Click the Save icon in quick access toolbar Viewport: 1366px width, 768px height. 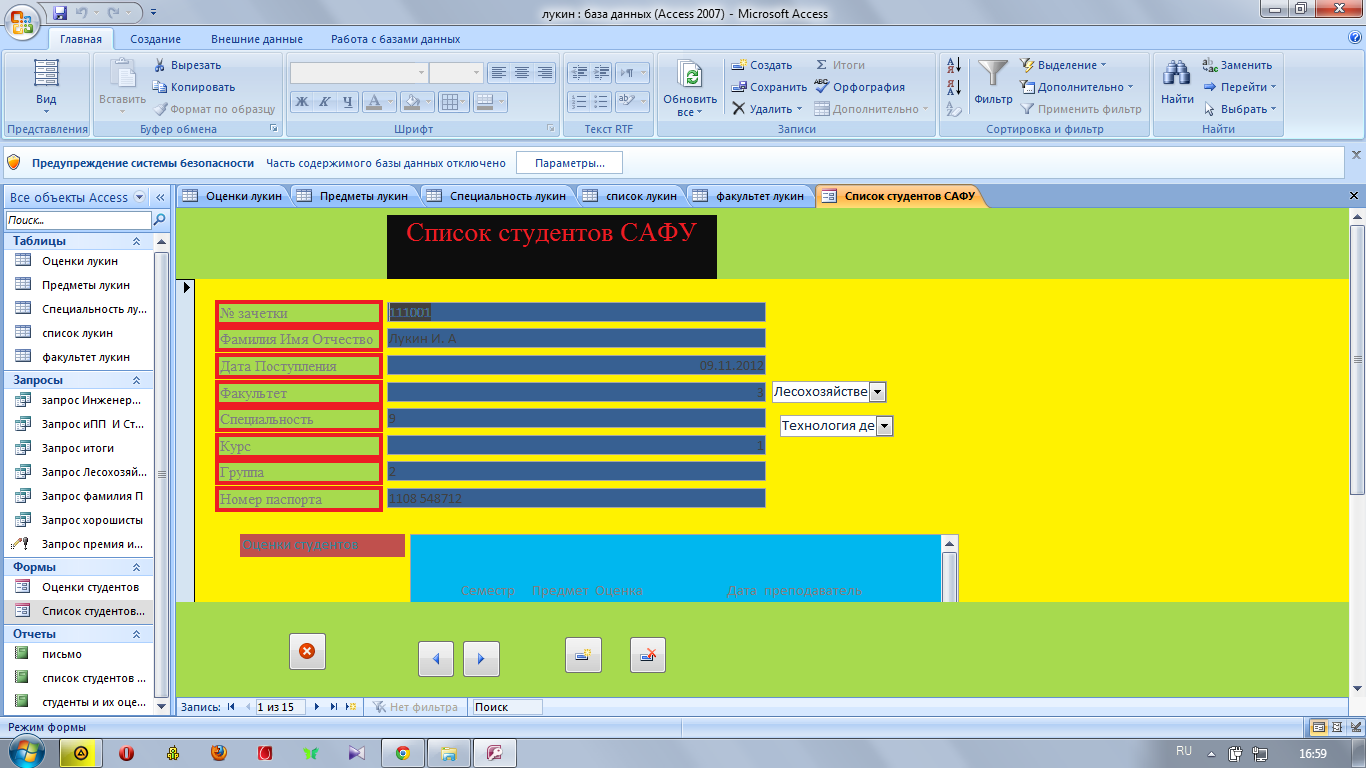60,13
